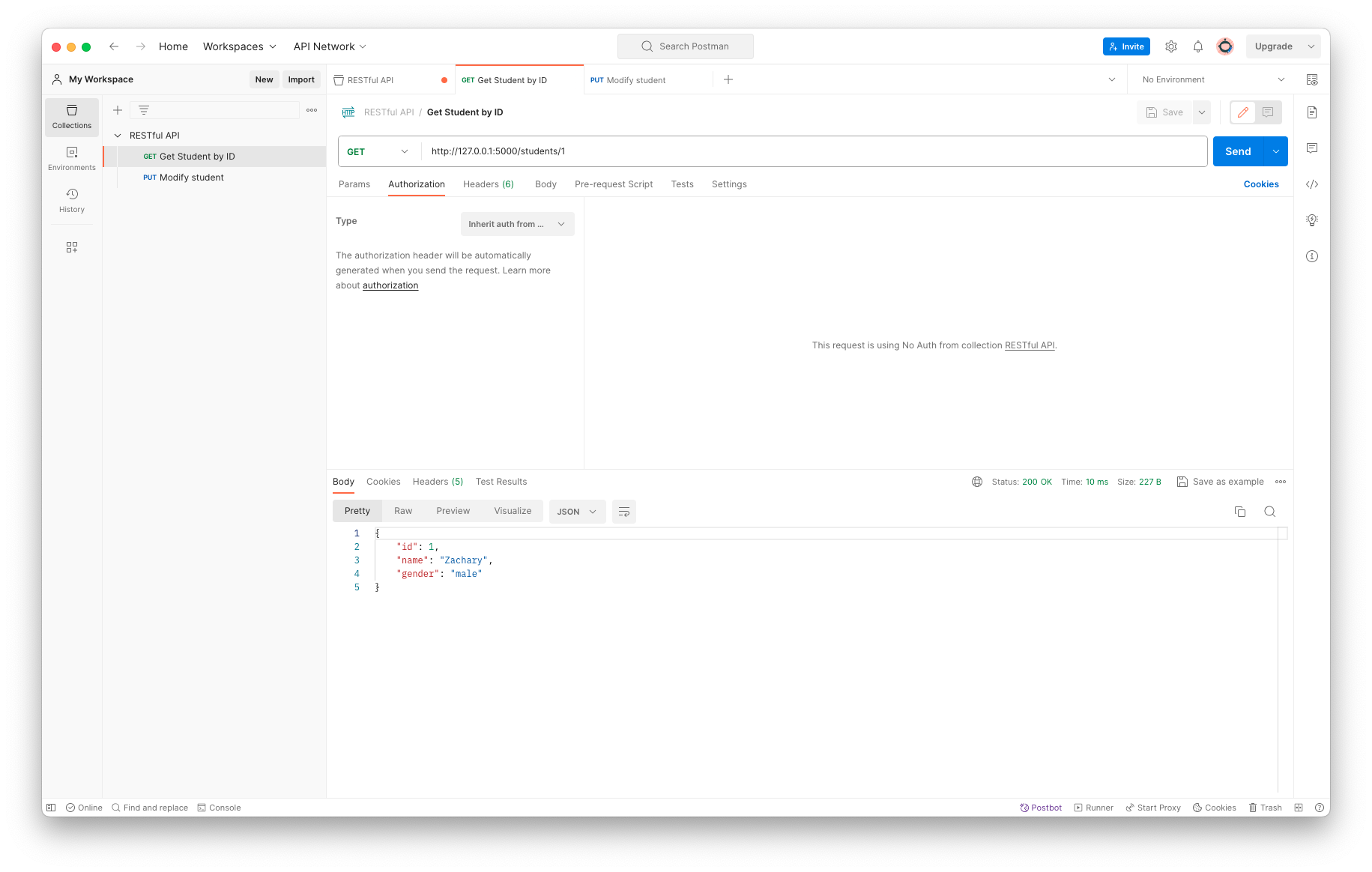
Task: Expand the open tabs list chevron
Action: click(x=1112, y=79)
